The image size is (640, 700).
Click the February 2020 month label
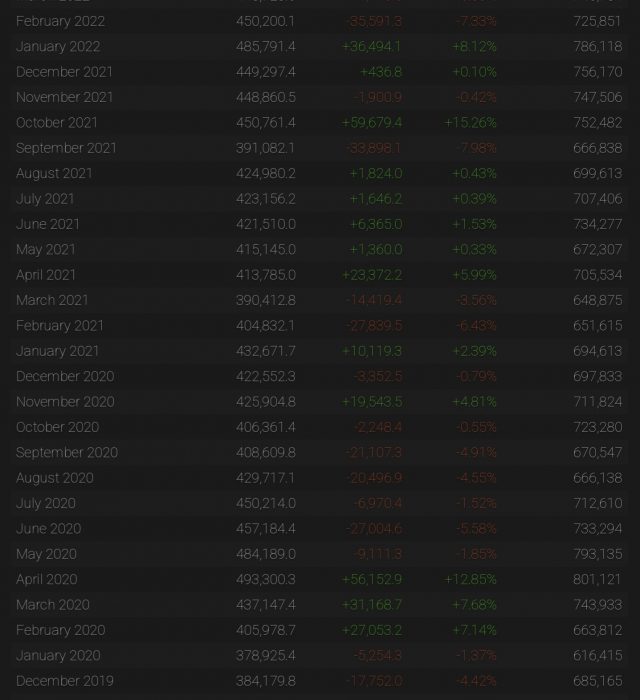[60, 630]
